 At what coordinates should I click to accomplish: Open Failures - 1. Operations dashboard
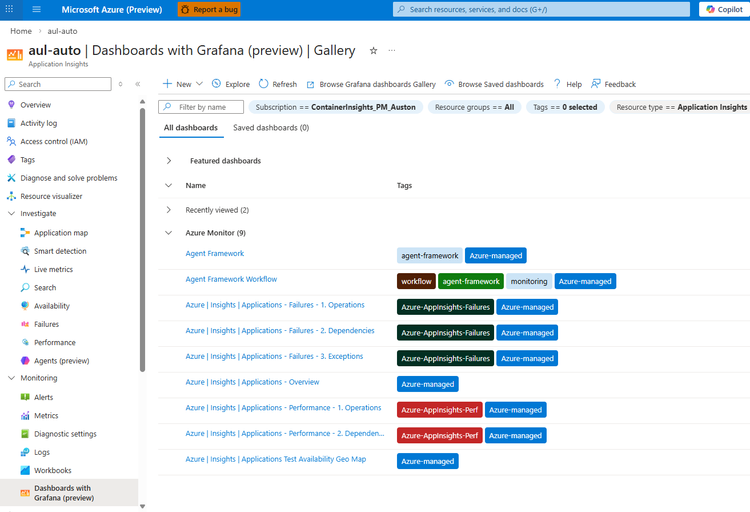[x=275, y=305]
